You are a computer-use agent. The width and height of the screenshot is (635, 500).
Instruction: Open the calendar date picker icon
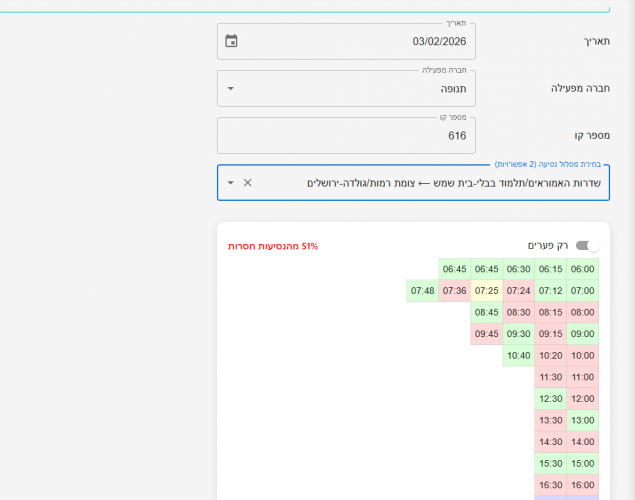(232, 41)
